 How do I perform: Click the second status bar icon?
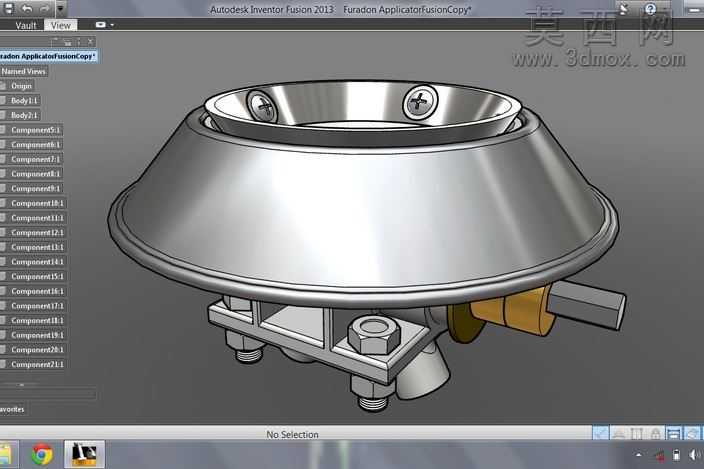pyautogui.click(x=619, y=433)
